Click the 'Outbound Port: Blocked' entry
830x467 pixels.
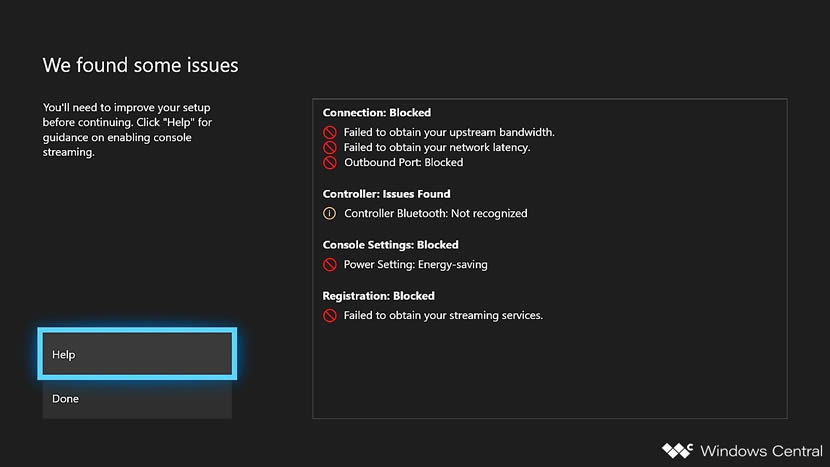tap(403, 162)
